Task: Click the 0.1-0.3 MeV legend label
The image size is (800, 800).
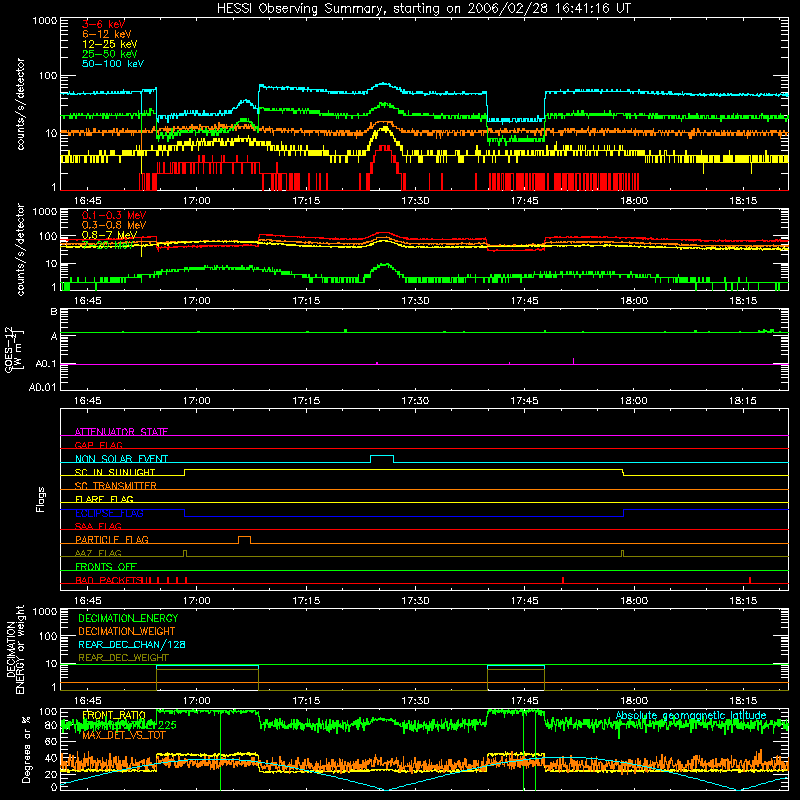Action: coord(114,215)
